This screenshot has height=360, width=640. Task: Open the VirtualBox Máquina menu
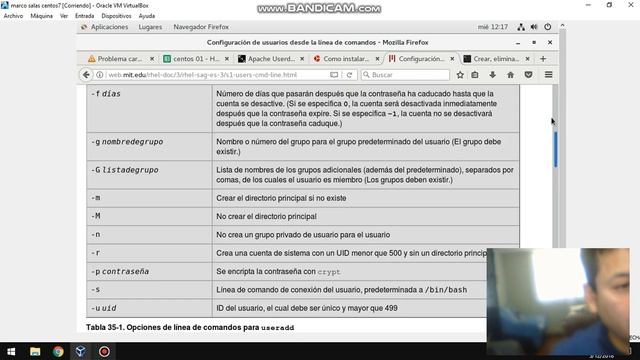pyautogui.click(x=42, y=16)
